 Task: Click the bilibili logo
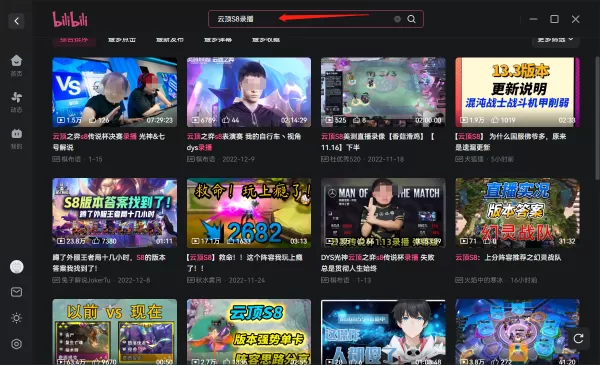70,19
